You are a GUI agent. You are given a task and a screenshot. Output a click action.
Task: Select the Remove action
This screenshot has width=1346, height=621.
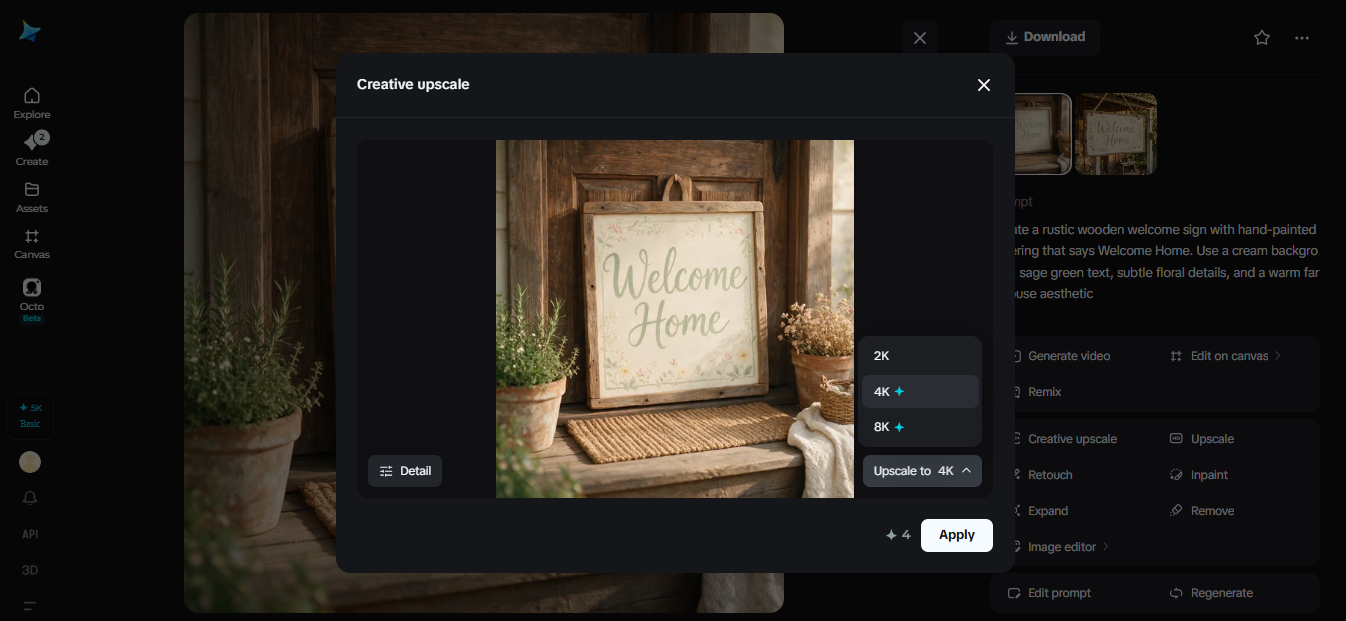[1202, 511]
